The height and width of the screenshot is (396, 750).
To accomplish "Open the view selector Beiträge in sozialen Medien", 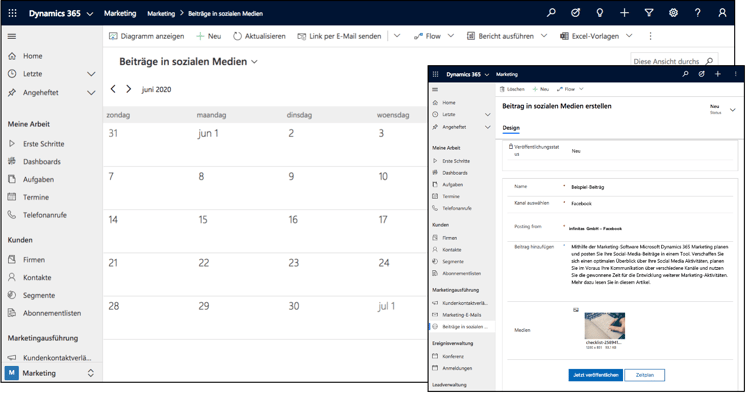I will (x=188, y=62).
